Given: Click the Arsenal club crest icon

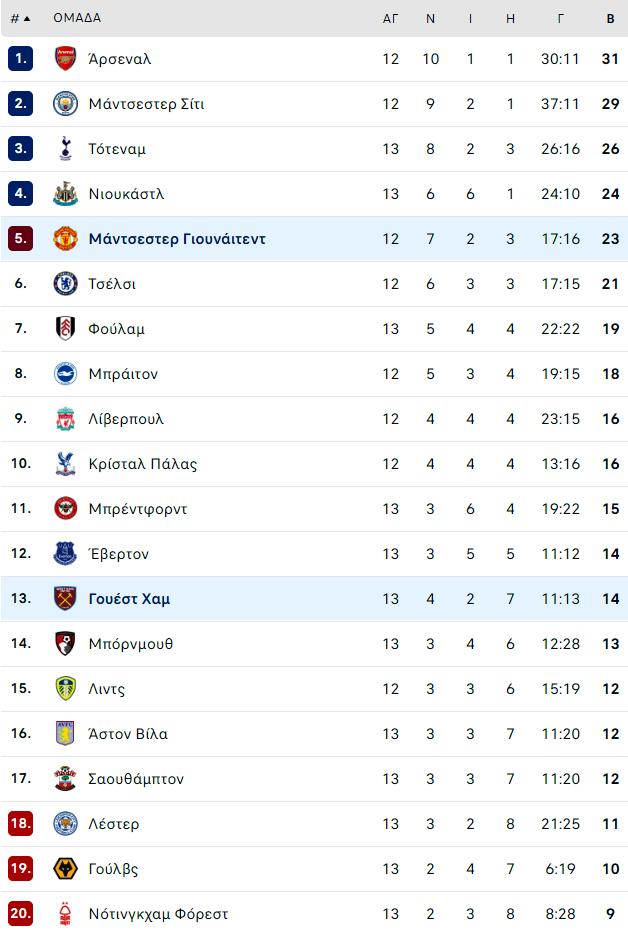Looking at the screenshot, I should [65, 59].
